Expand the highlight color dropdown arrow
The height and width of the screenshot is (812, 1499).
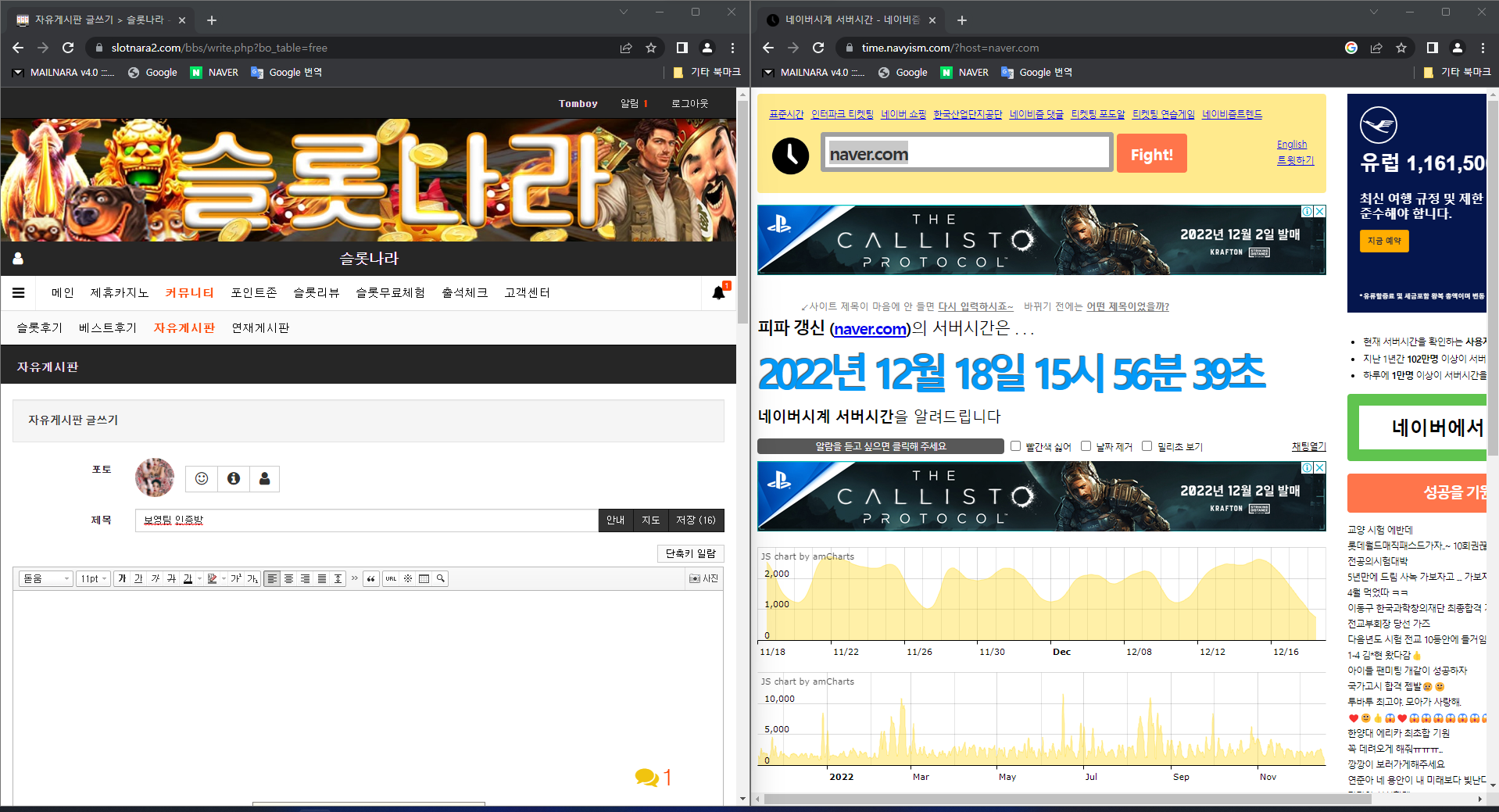[x=224, y=578]
